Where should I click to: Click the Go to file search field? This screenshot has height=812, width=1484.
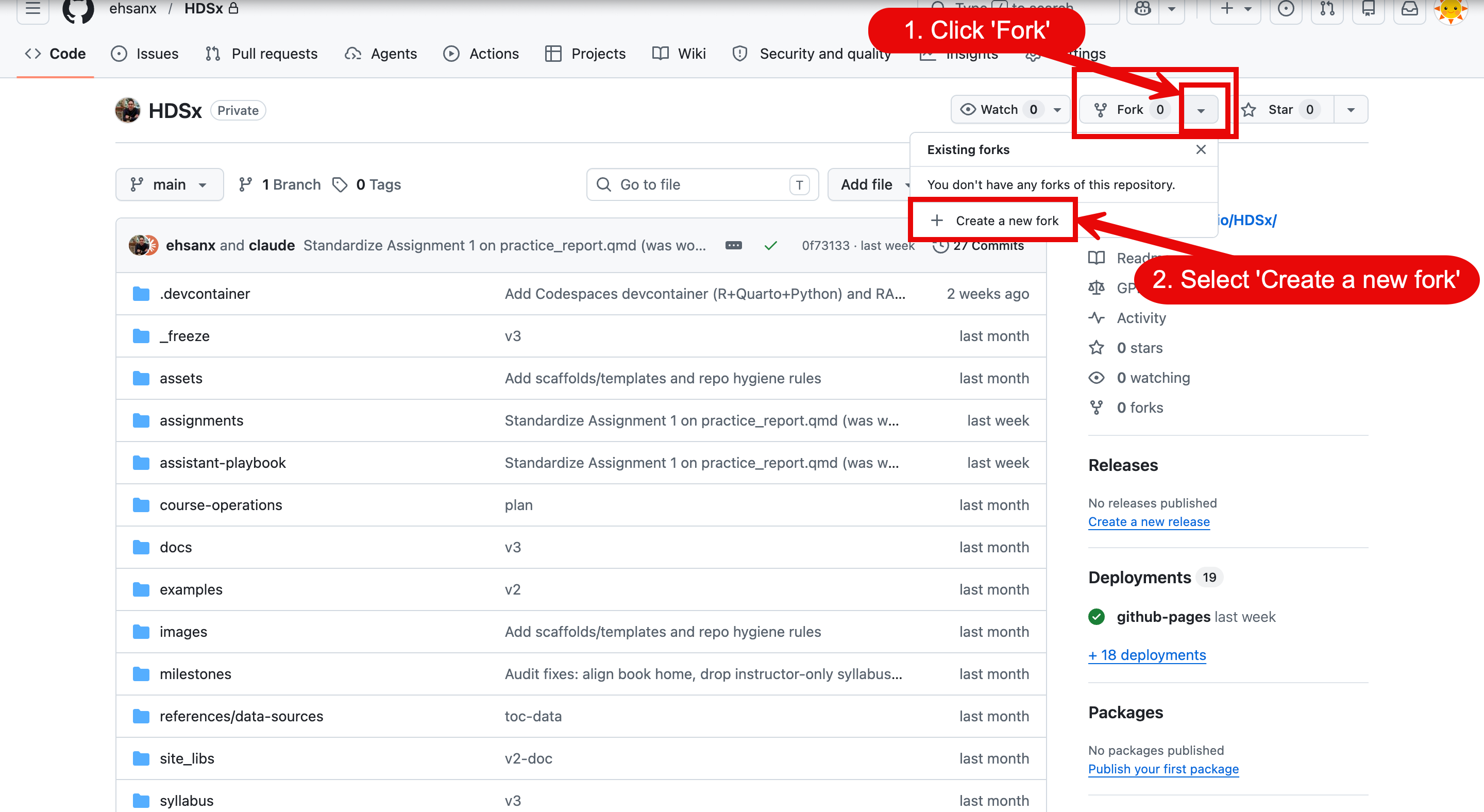[702, 184]
